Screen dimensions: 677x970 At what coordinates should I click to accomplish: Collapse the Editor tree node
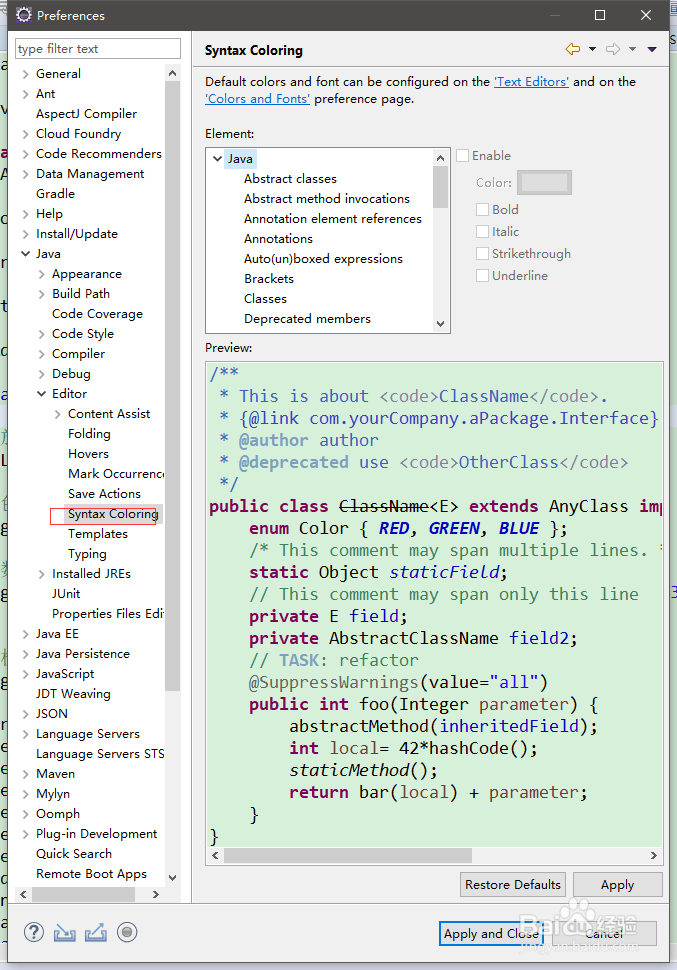[41, 393]
